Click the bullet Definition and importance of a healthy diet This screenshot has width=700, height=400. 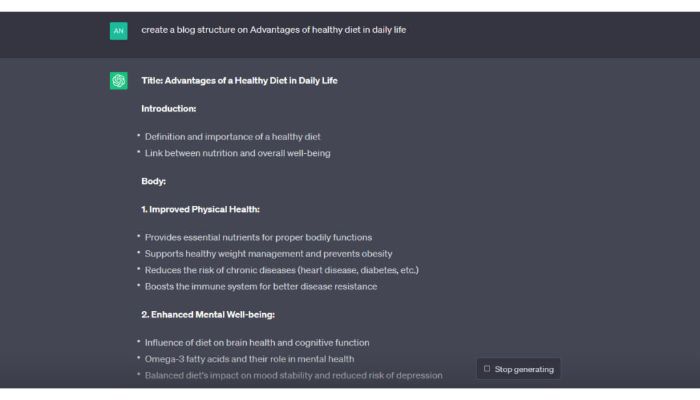coord(232,137)
